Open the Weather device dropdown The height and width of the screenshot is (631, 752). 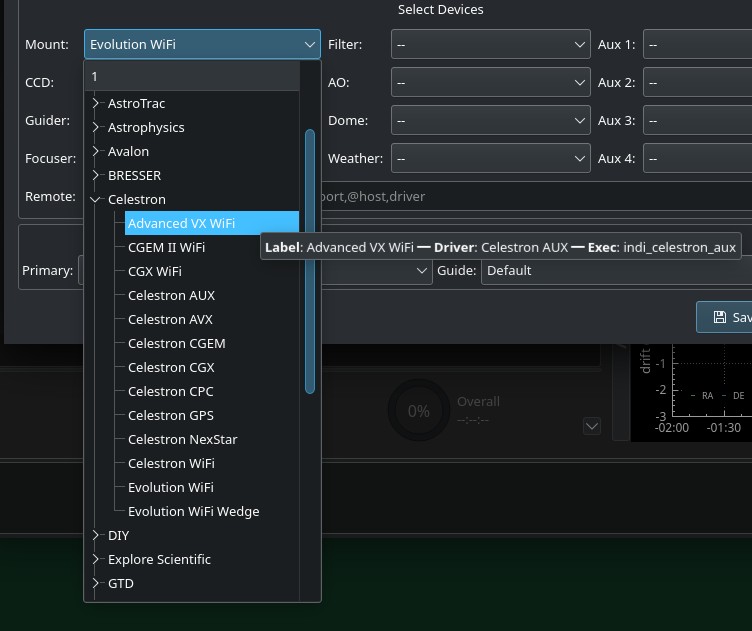point(491,158)
